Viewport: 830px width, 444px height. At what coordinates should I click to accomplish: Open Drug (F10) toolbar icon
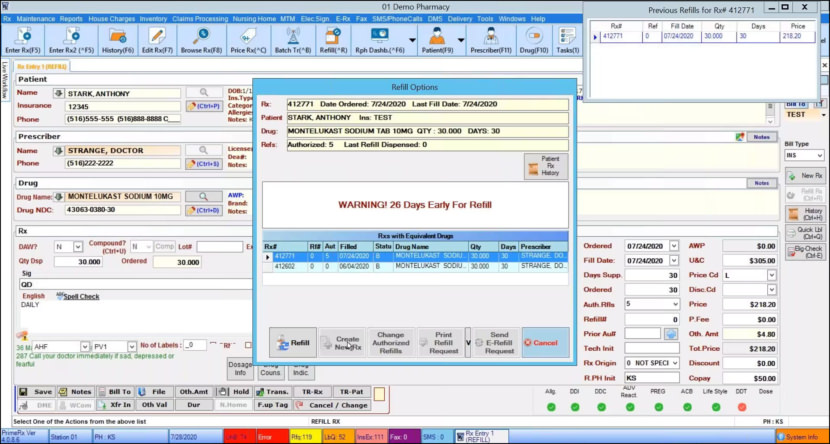point(534,41)
